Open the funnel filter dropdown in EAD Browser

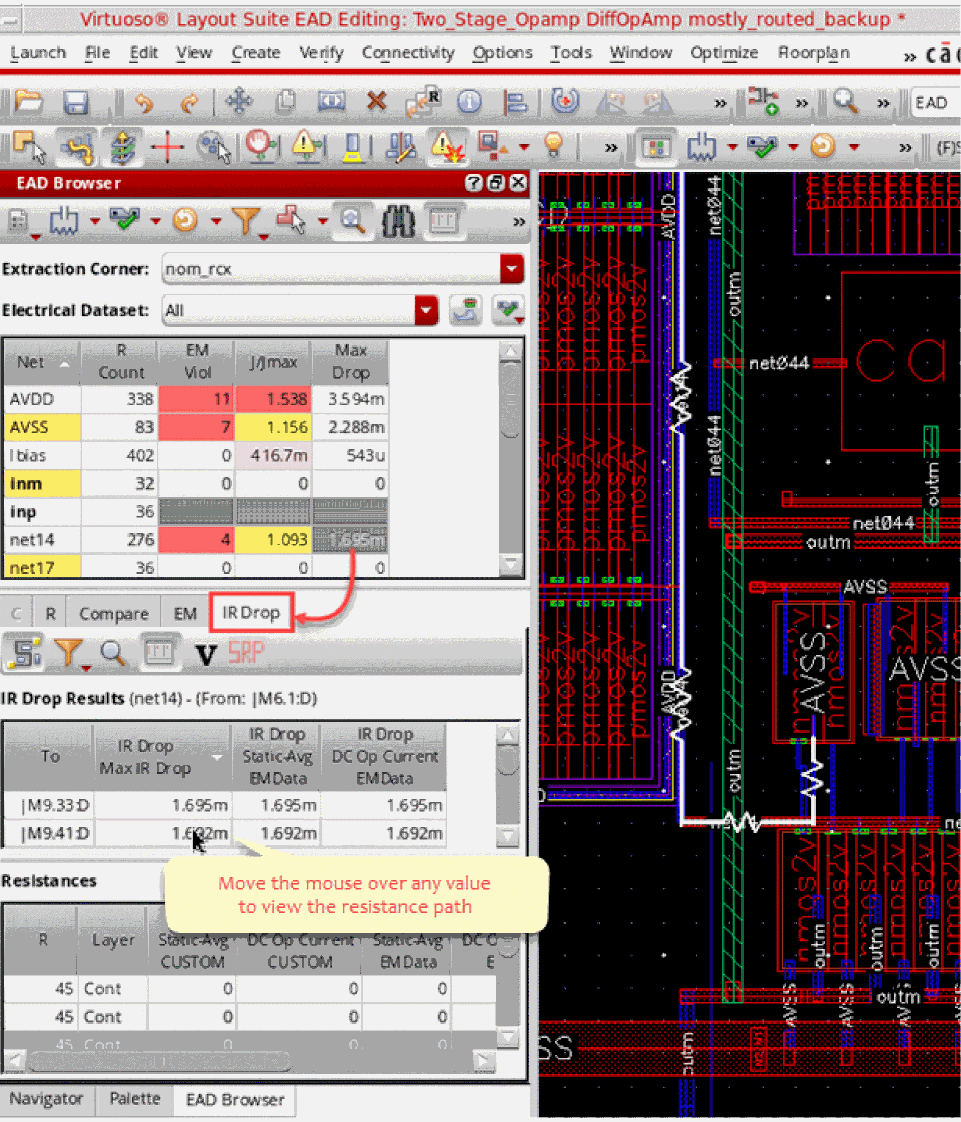[x=244, y=219]
